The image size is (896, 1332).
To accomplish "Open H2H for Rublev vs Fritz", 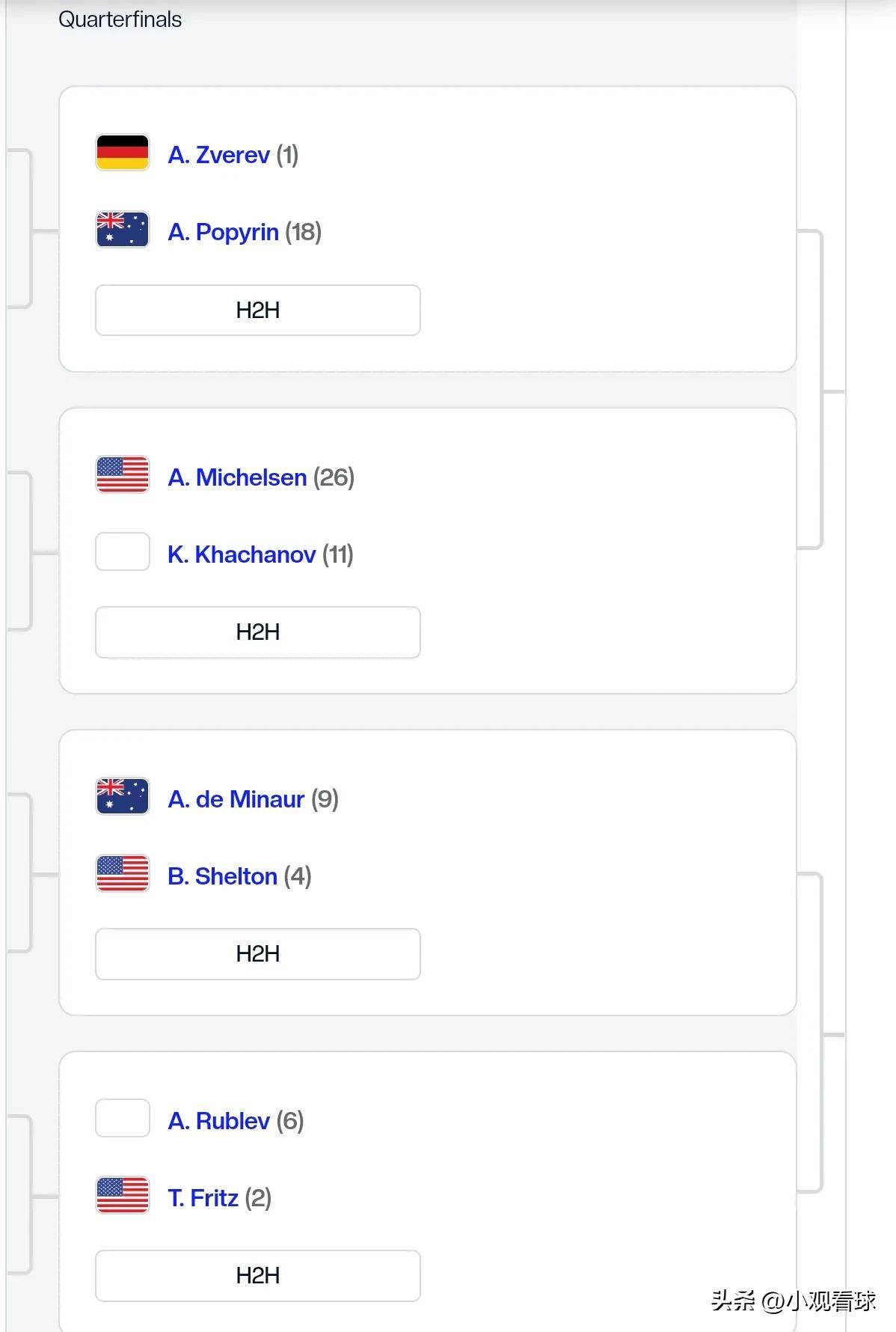I will [x=258, y=1276].
